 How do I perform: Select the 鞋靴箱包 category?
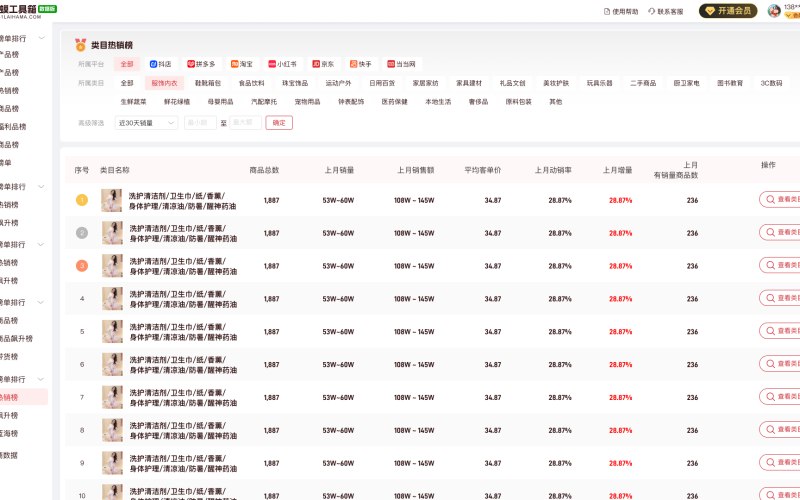[208, 83]
